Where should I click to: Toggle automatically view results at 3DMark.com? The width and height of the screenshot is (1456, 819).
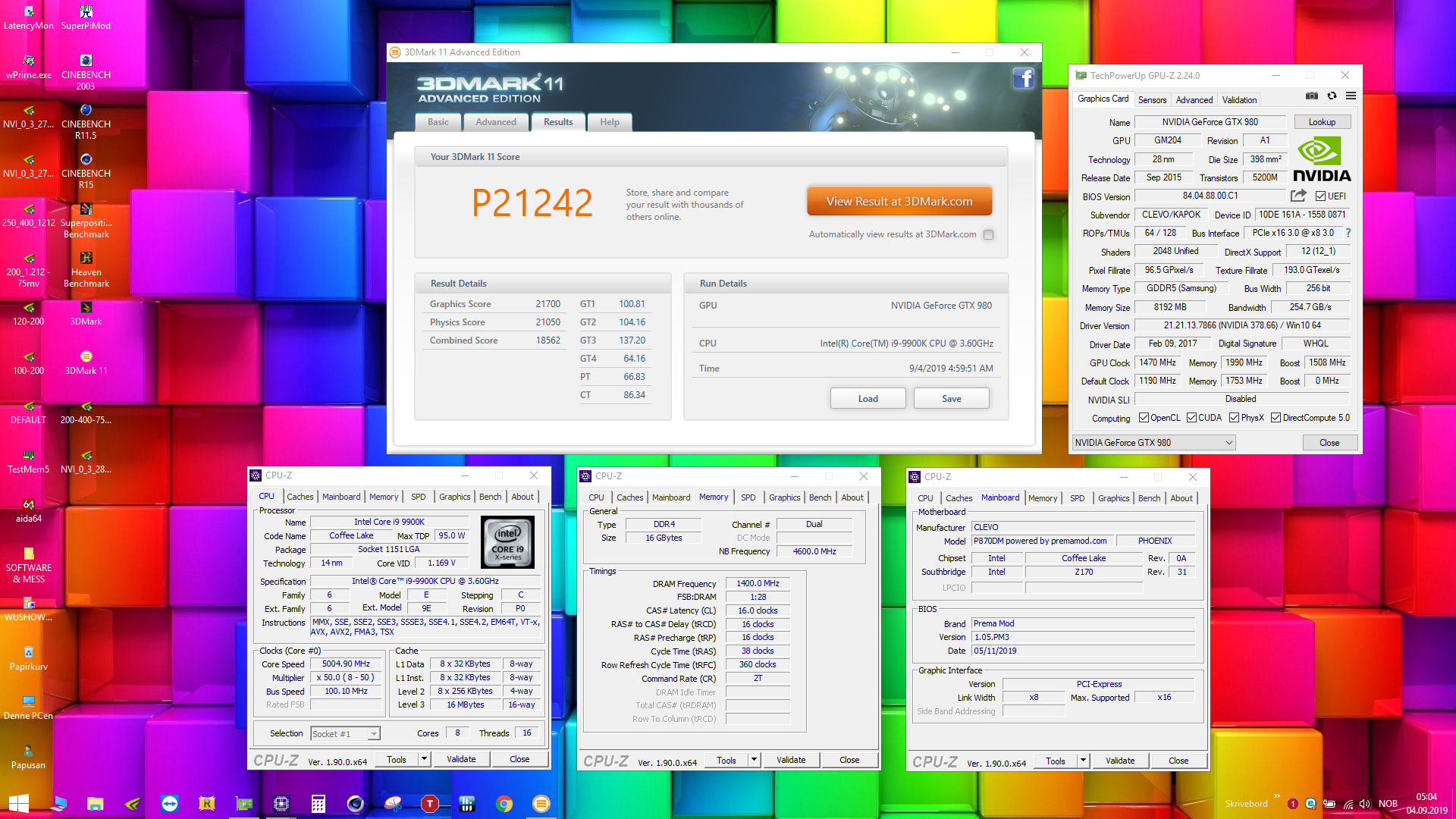(988, 234)
